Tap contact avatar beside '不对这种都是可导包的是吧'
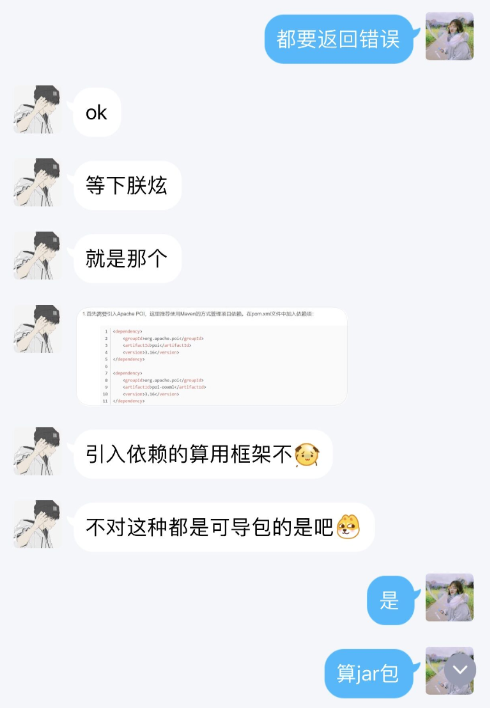 [37, 524]
